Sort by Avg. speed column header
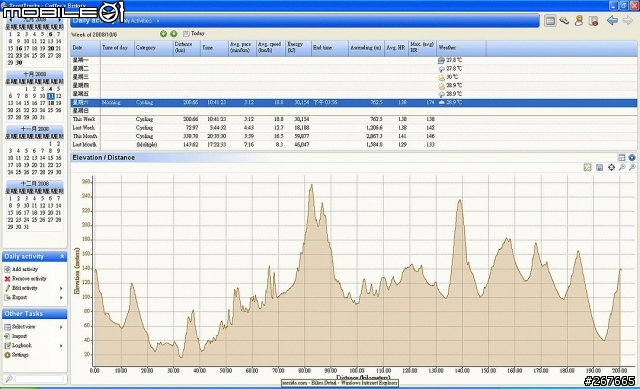Image resolution: width=640 pixels, height=389 pixels. coord(271,48)
